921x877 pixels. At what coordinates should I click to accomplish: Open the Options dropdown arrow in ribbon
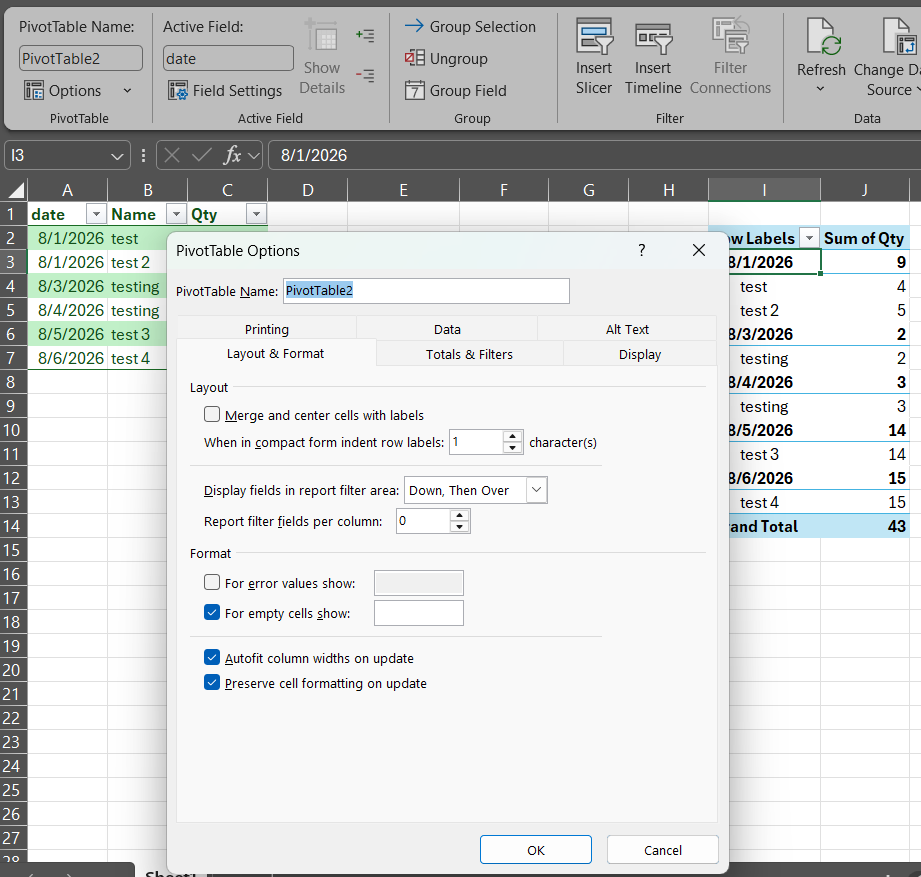click(x=127, y=90)
